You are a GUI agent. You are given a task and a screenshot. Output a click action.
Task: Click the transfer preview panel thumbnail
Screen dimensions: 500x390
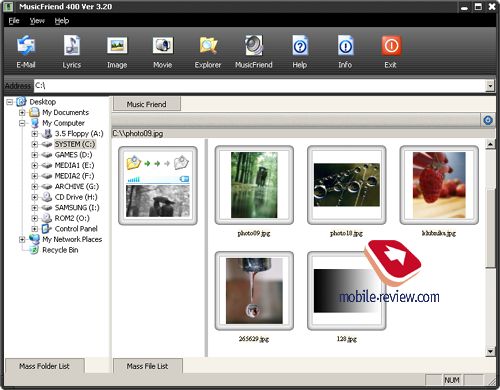[158, 186]
